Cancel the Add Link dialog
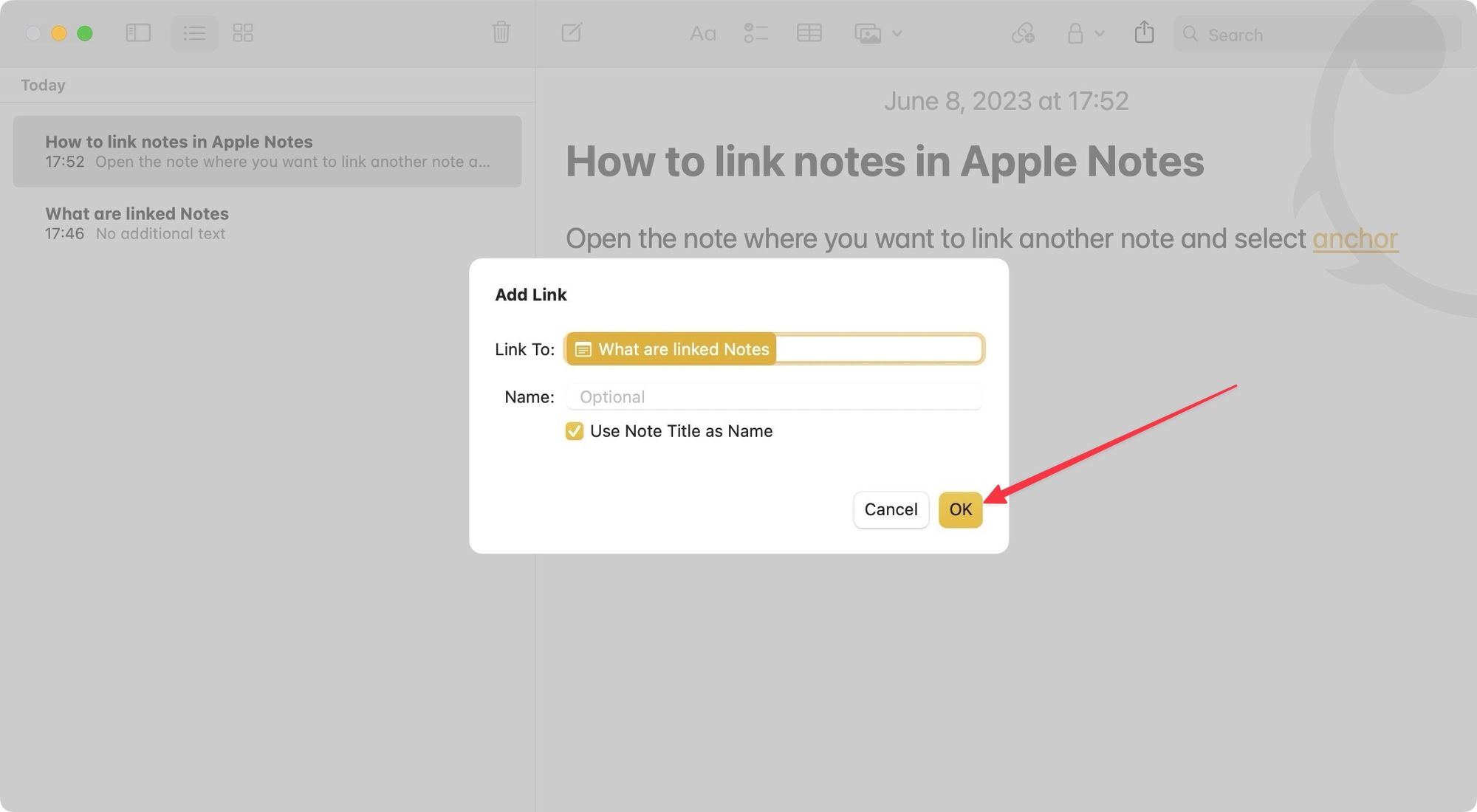Image resolution: width=1477 pixels, height=812 pixels. 891,510
